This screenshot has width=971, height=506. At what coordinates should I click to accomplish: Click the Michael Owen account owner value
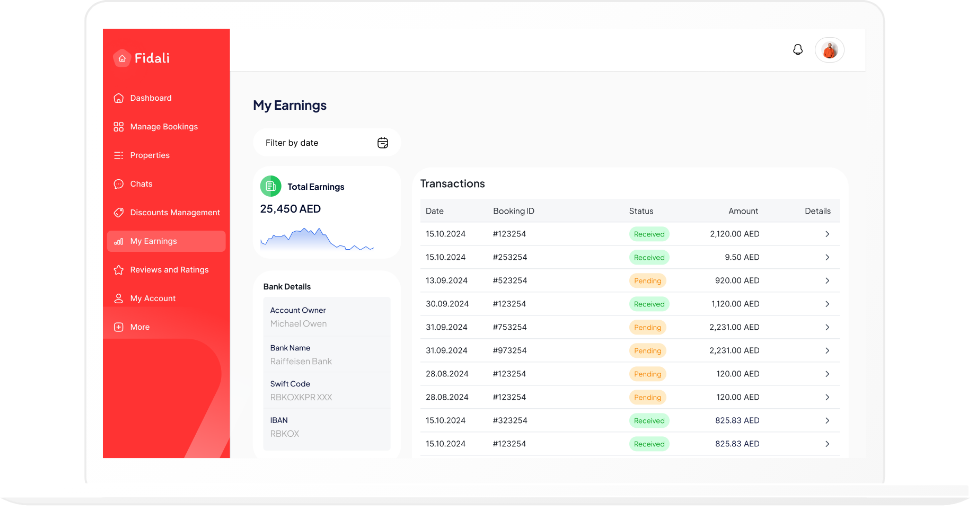(x=298, y=324)
